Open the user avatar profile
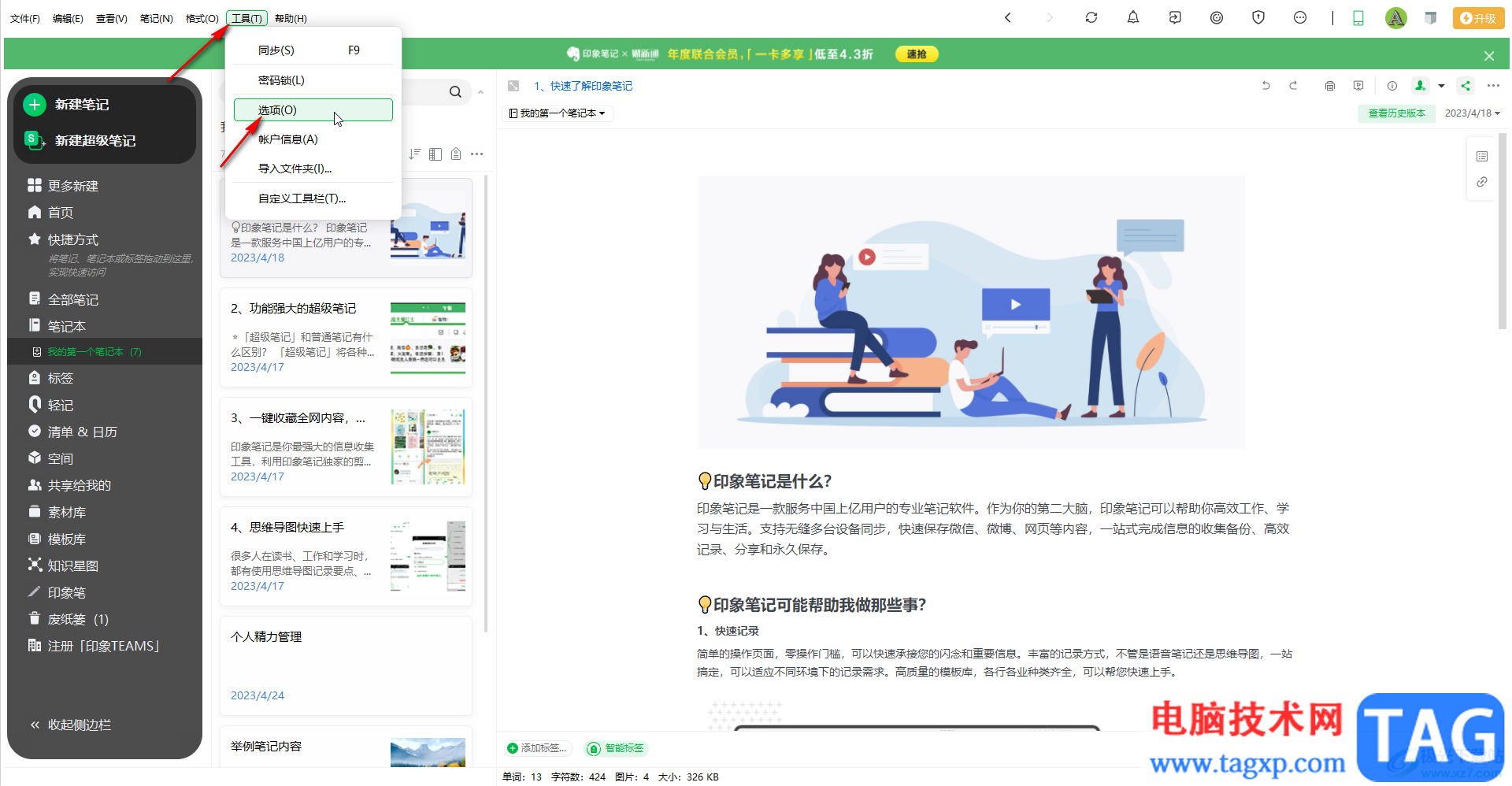Viewport: 1512px width, 786px height. click(x=1395, y=18)
